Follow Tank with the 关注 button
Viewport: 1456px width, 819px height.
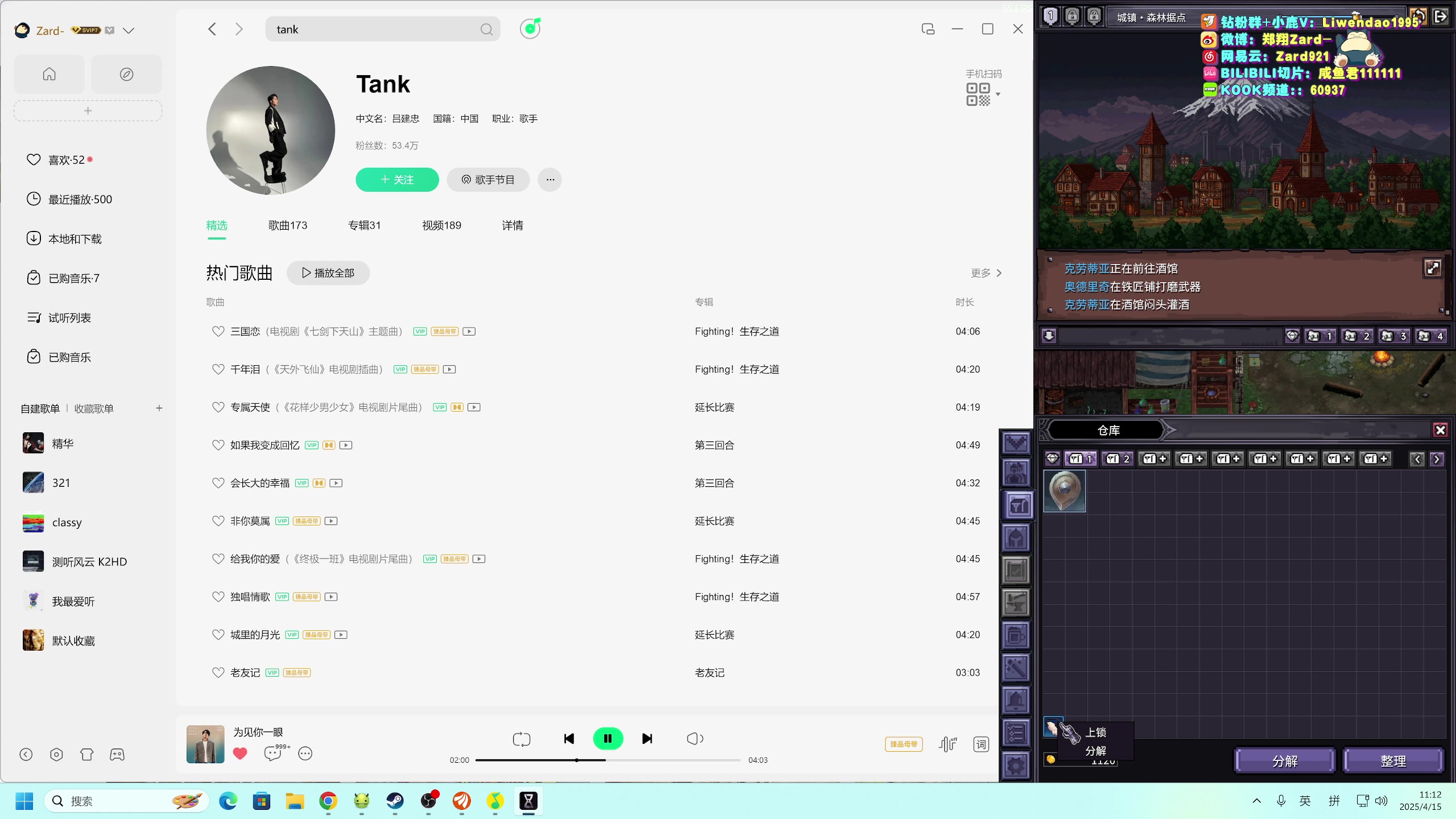[397, 180]
